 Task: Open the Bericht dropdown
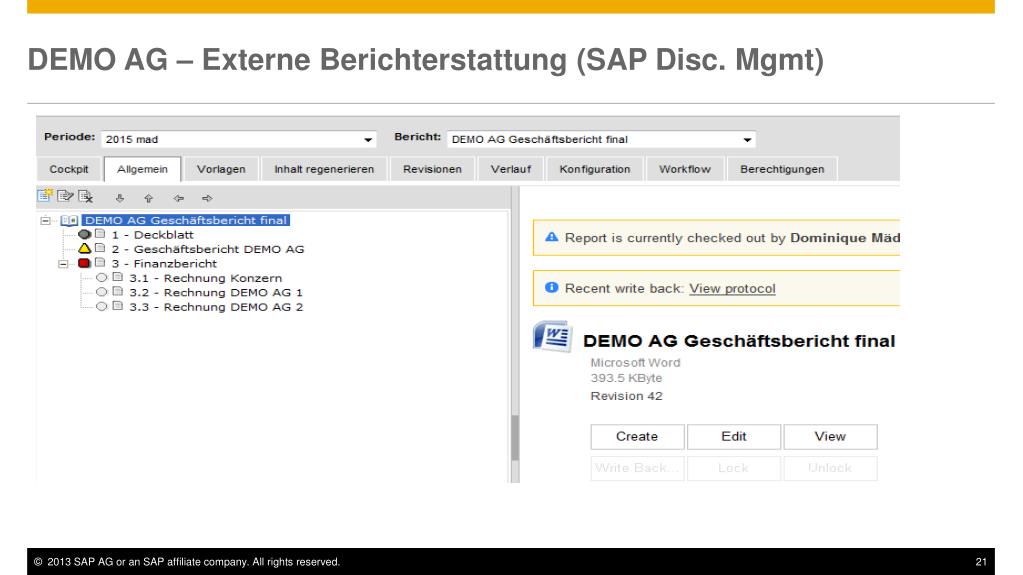pyautogui.click(x=601, y=139)
